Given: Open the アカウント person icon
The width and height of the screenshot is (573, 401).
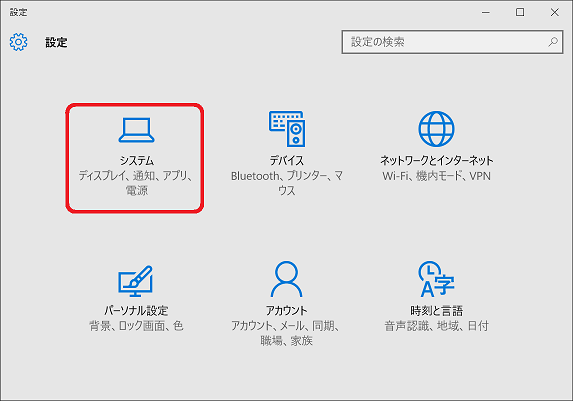Looking at the screenshot, I should pyautogui.click(x=286, y=279).
